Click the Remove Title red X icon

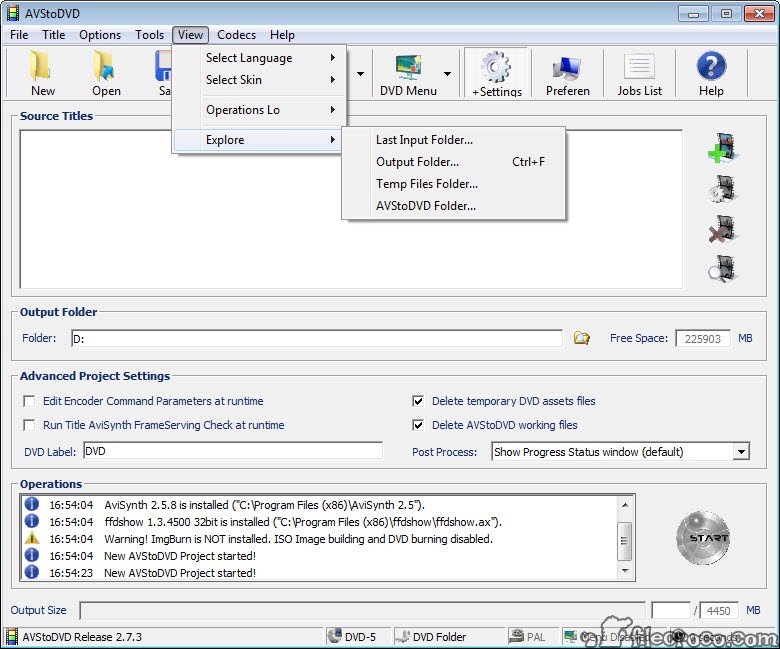(x=723, y=229)
